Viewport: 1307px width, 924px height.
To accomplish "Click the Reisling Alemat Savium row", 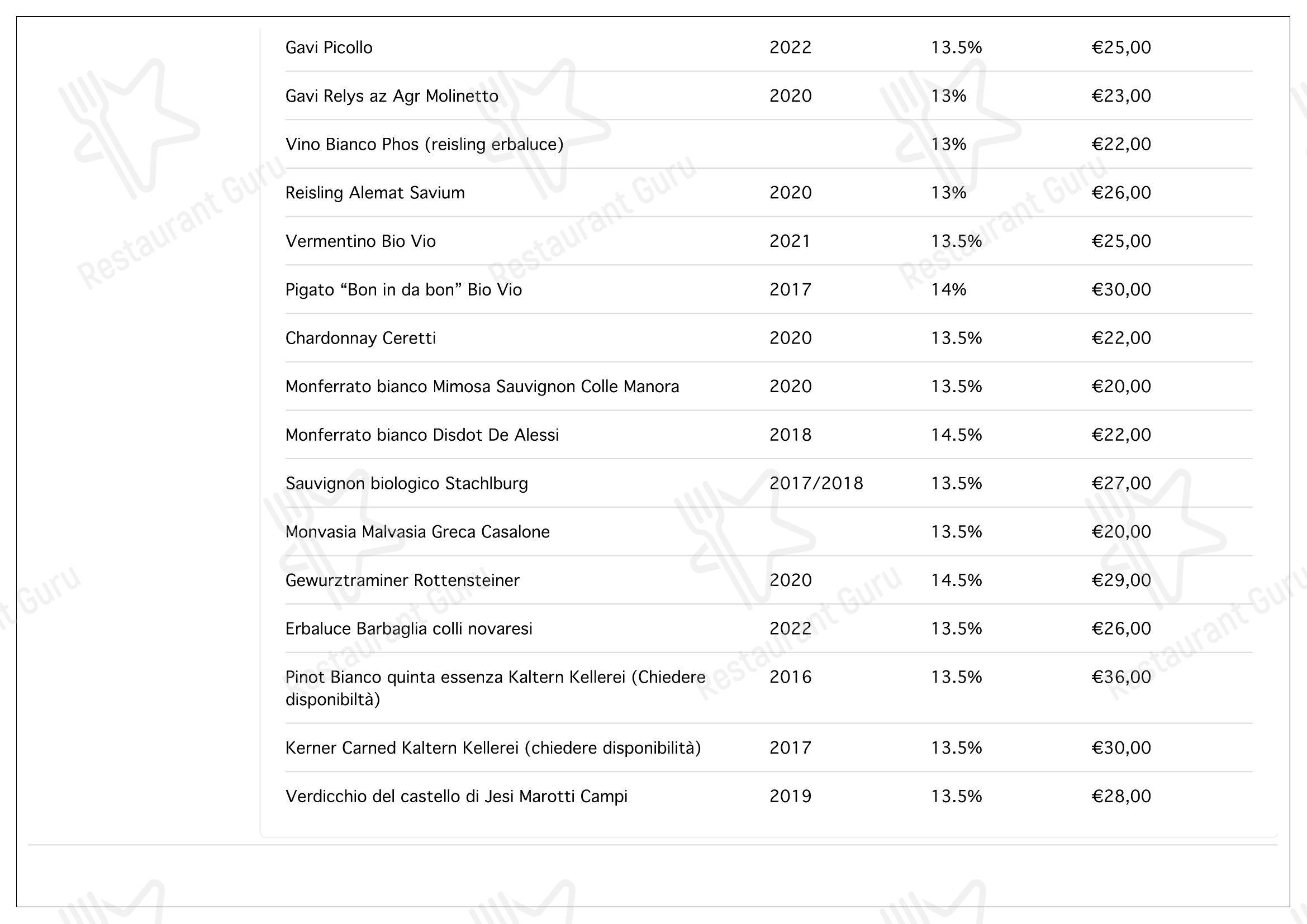I will click(768, 192).
